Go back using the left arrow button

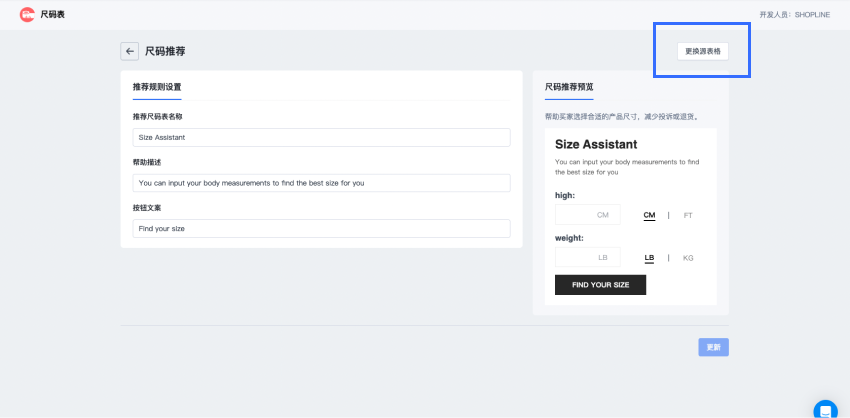[129, 51]
